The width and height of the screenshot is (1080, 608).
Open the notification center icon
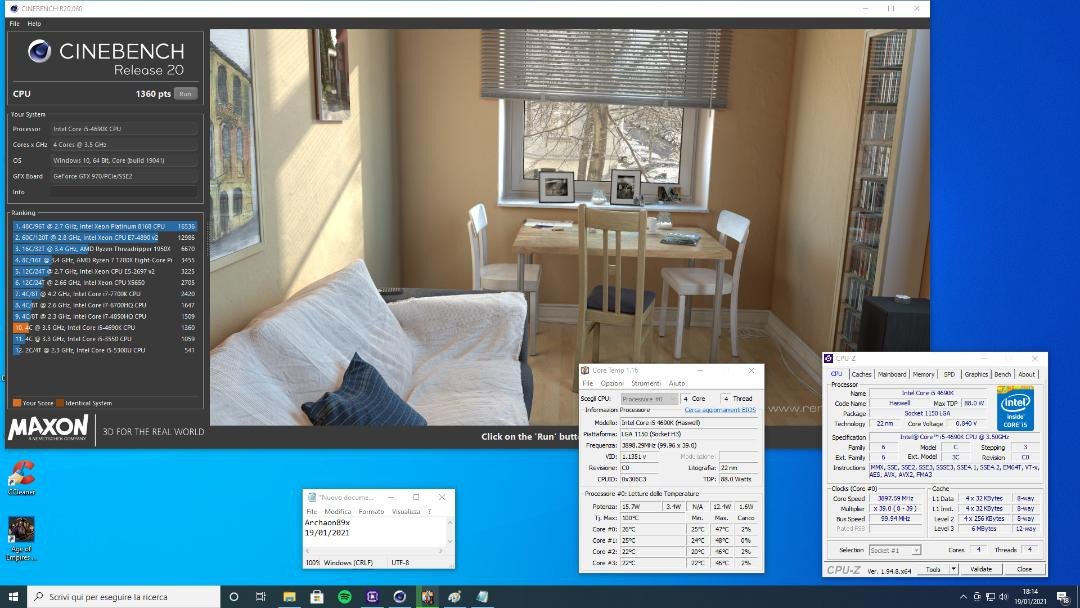pos(1063,596)
